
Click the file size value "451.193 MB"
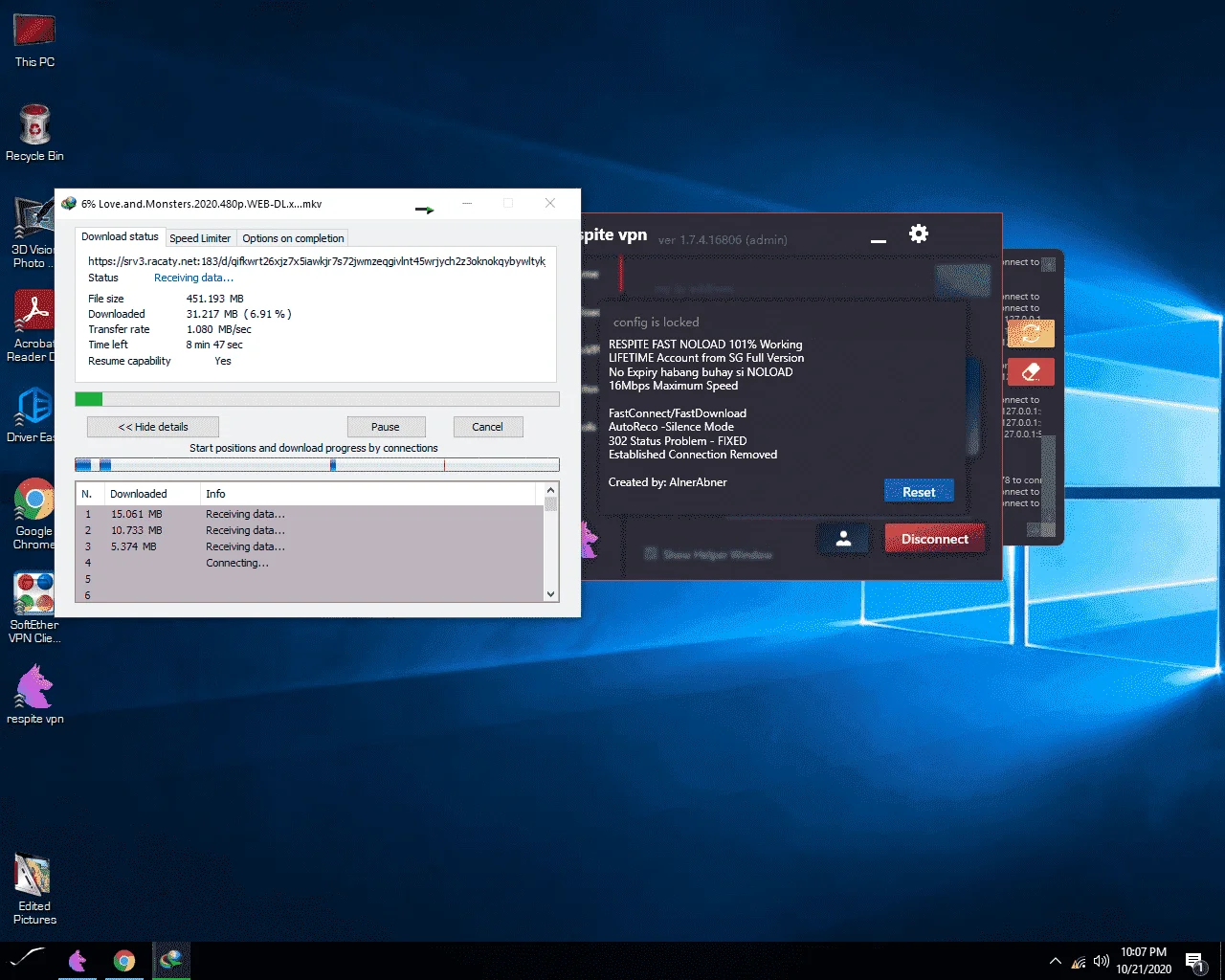click(214, 299)
